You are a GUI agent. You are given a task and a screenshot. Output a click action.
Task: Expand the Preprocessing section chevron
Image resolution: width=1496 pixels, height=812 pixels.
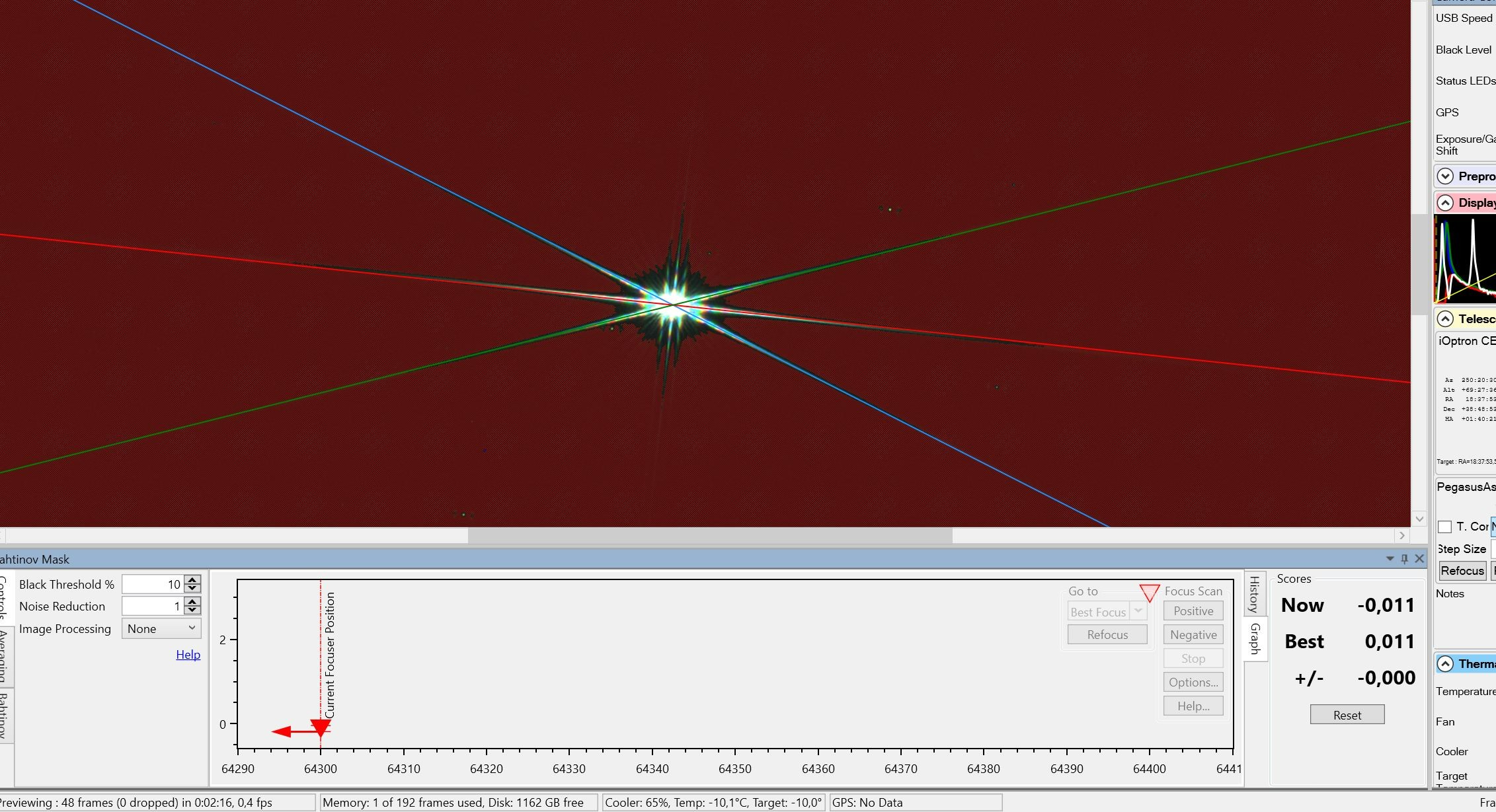(x=1445, y=176)
